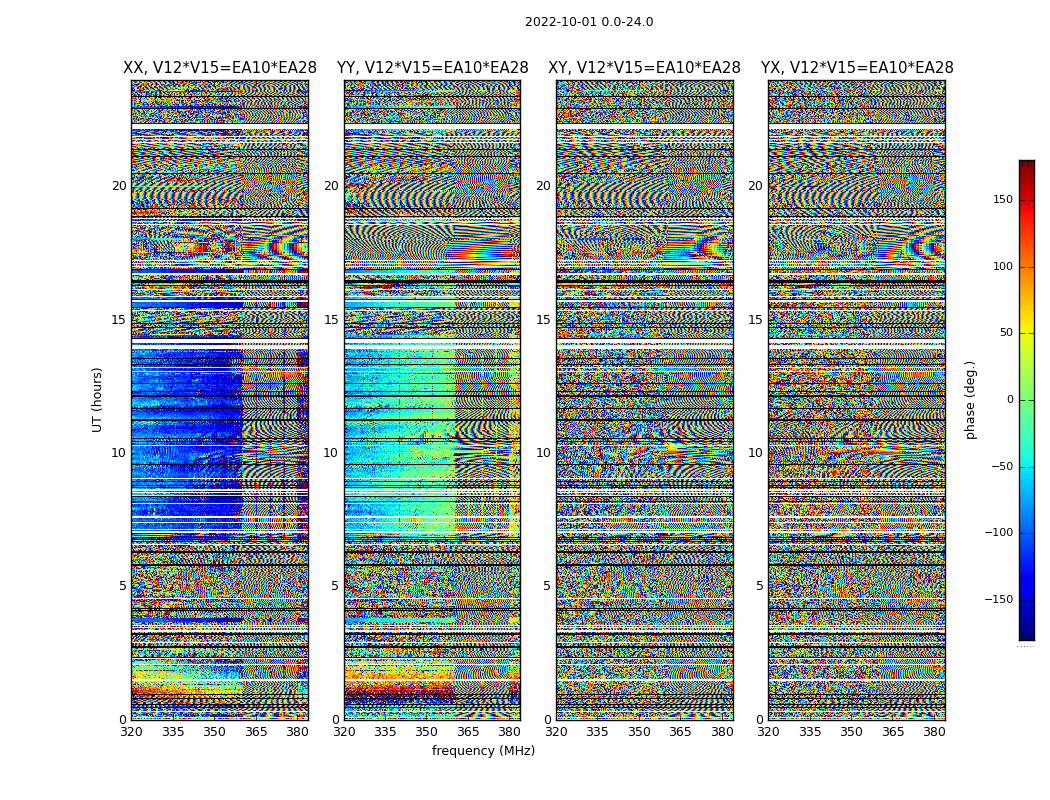This screenshot has width=1050, height=800.
Task: Select the 'YX, V12*V15=EA10*EA28' panel title
Action: [x=857, y=68]
